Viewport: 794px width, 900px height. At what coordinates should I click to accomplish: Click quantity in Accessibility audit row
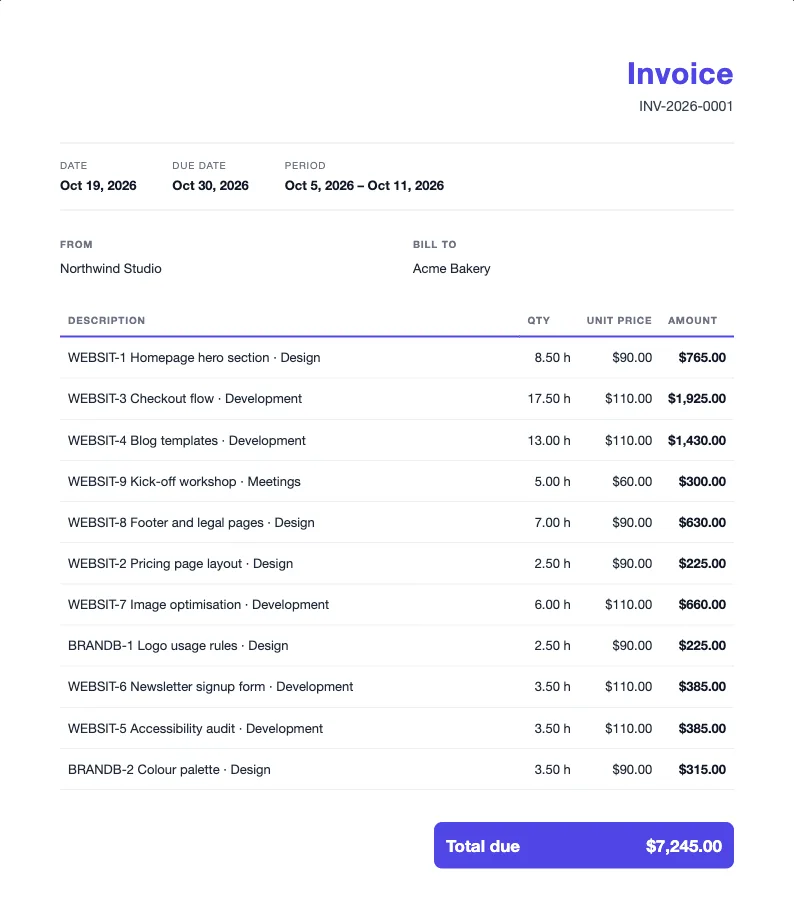552,728
